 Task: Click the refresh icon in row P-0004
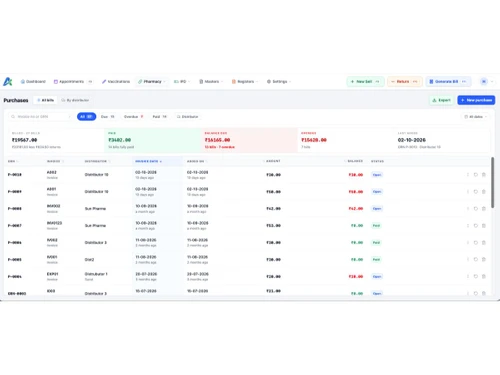click(x=476, y=276)
